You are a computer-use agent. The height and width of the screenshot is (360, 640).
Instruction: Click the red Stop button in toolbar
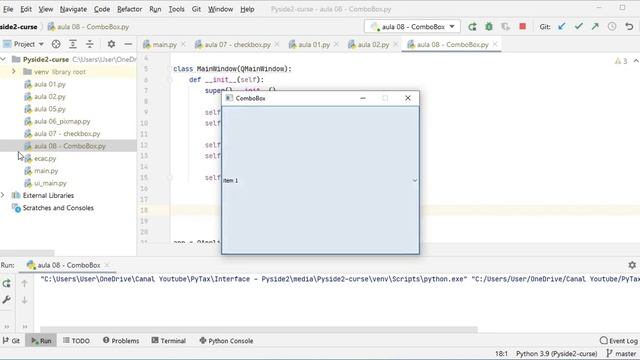tap(522, 27)
